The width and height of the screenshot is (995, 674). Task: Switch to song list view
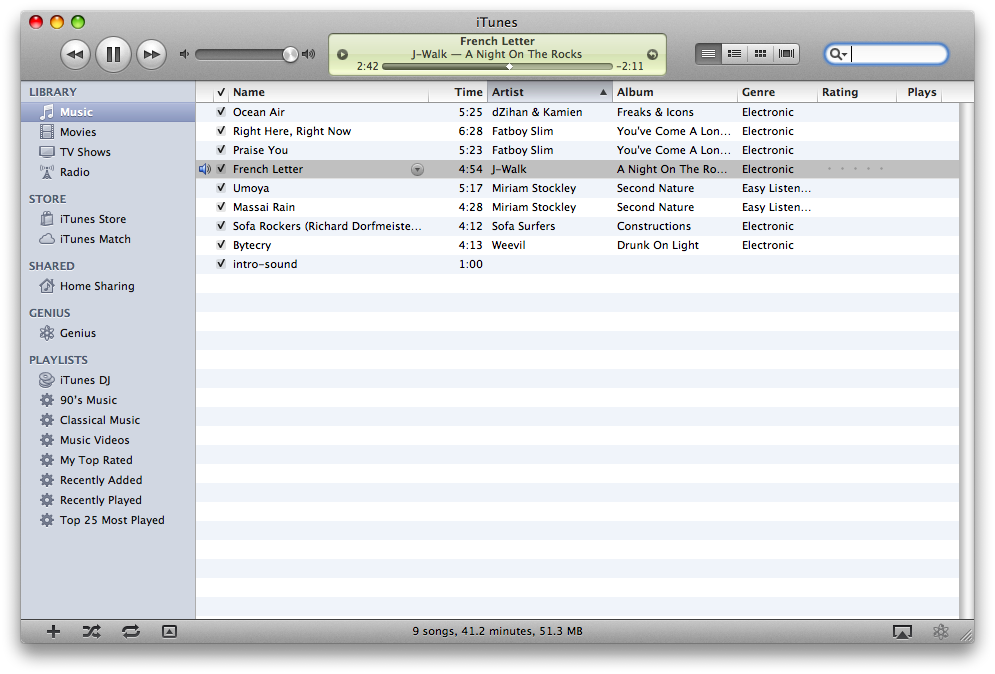point(708,54)
